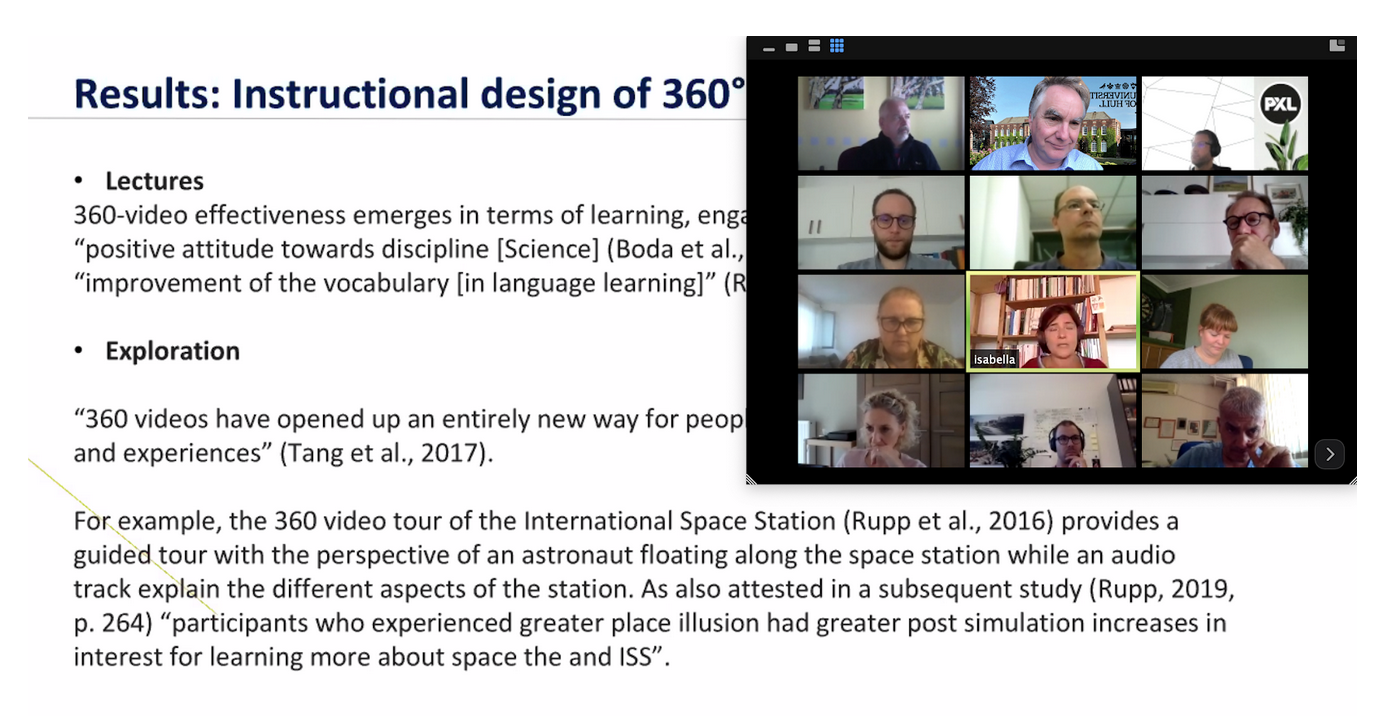This screenshot has height=716, width=1396.
Task: Select man with round black glasses video
Action: [x=1224, y=223]
